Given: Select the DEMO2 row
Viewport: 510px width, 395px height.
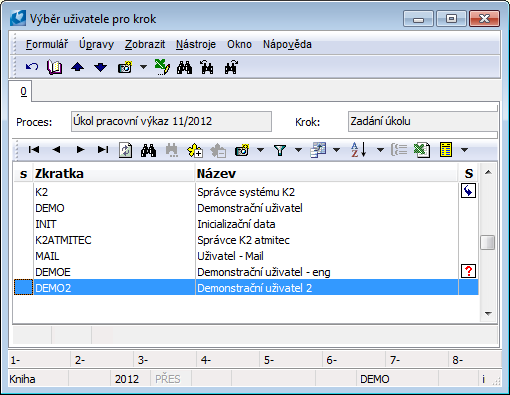Looking at the screenshot, I should click(x=246, y=288).
